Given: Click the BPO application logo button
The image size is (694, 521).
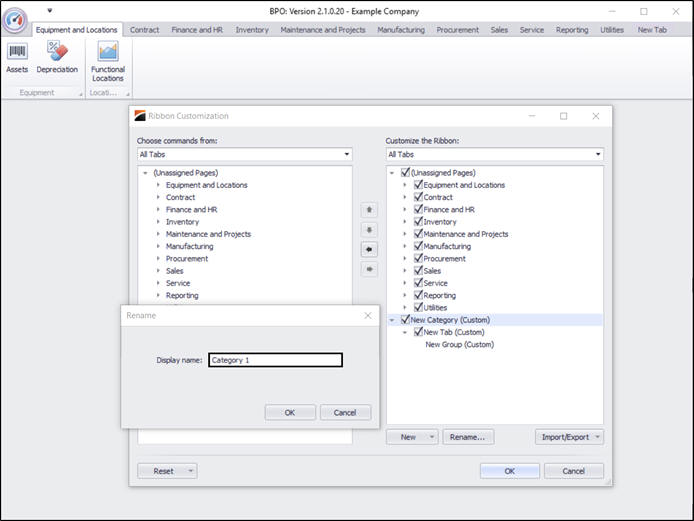Looking at the screenshot, I should 15,19.
